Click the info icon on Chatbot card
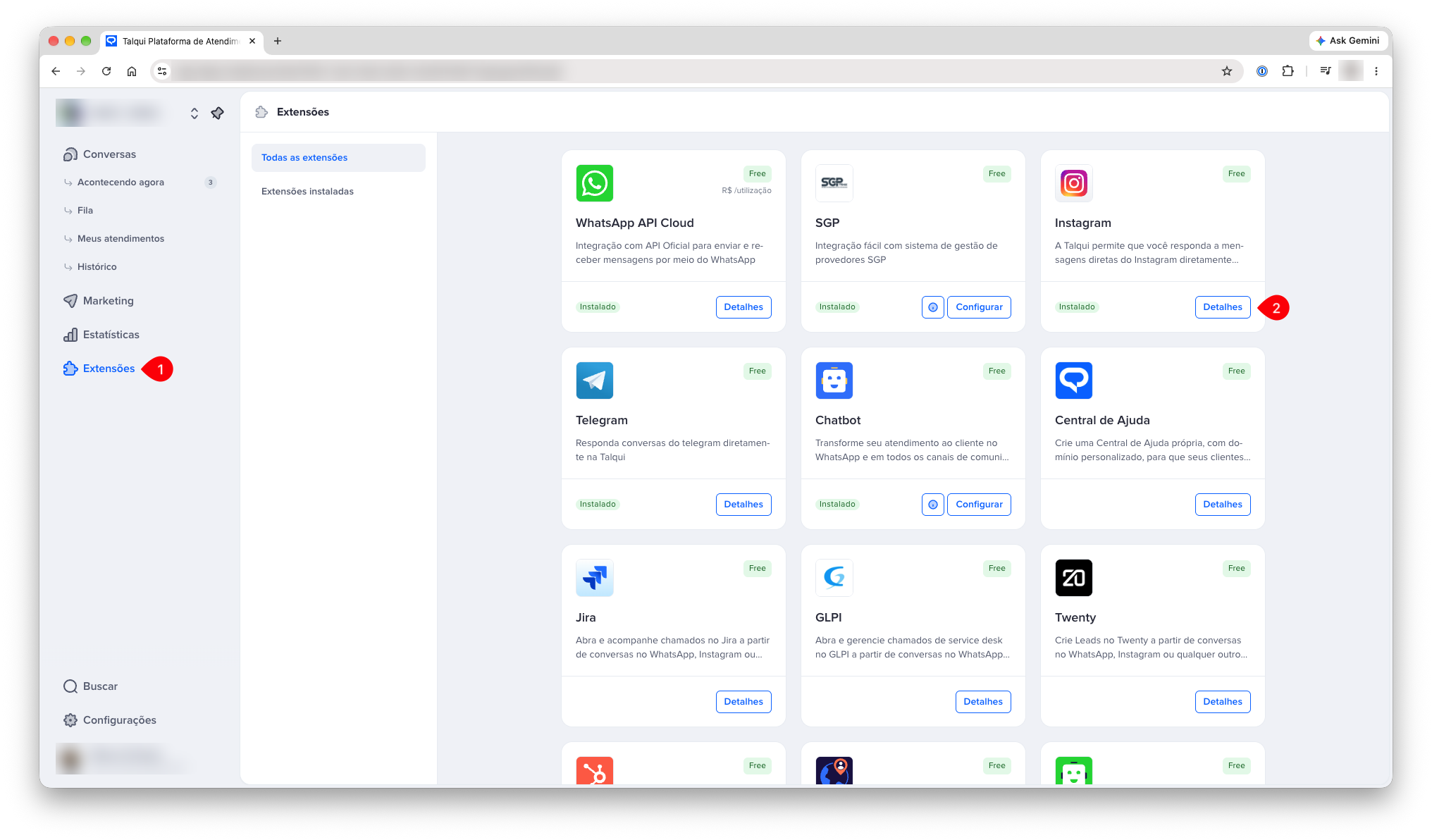Screen dimensions: 1432x840 point(932,505)
